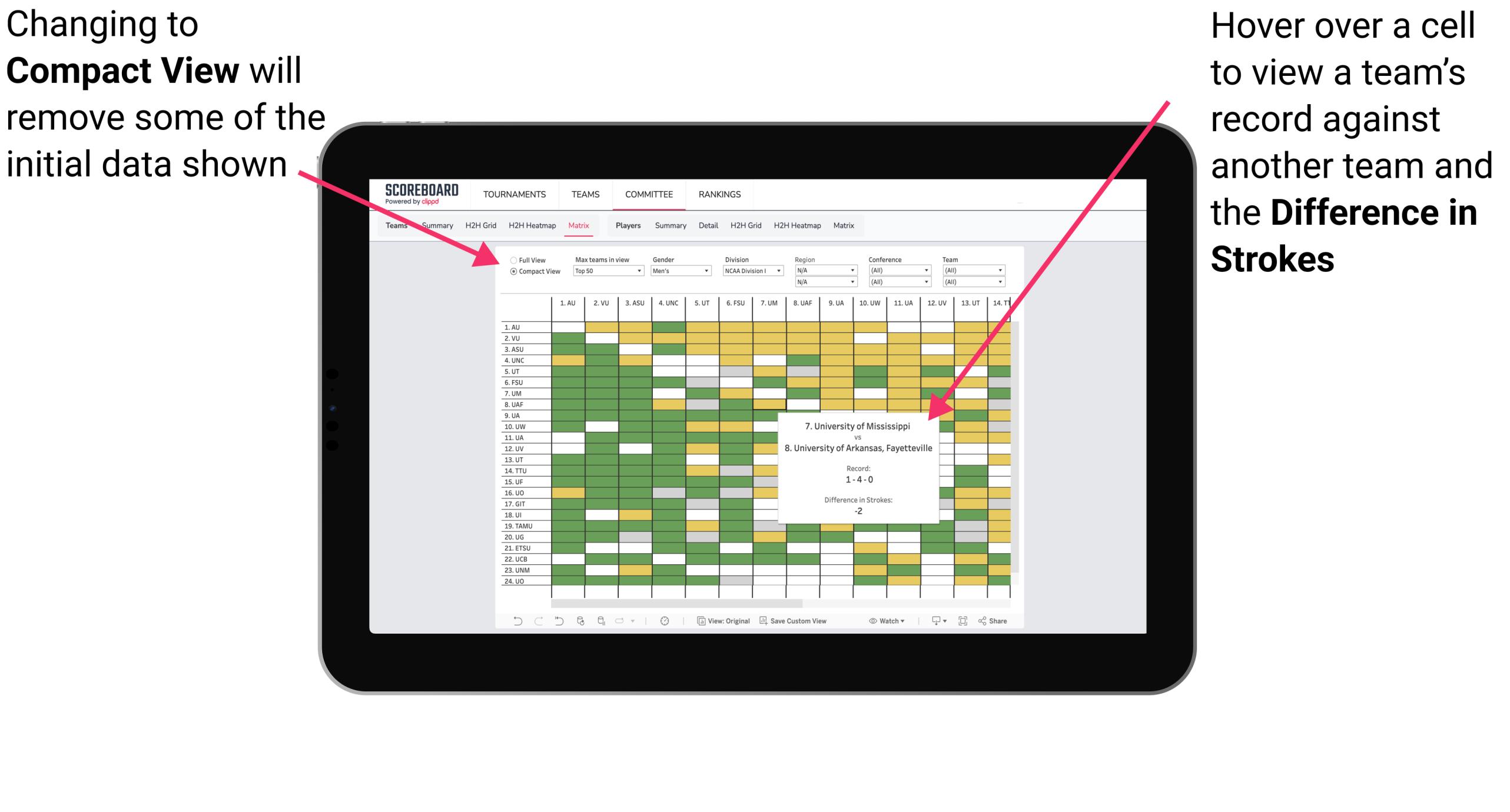
Task: Open the H2H Heatmap tab
Action: point(529,225)
